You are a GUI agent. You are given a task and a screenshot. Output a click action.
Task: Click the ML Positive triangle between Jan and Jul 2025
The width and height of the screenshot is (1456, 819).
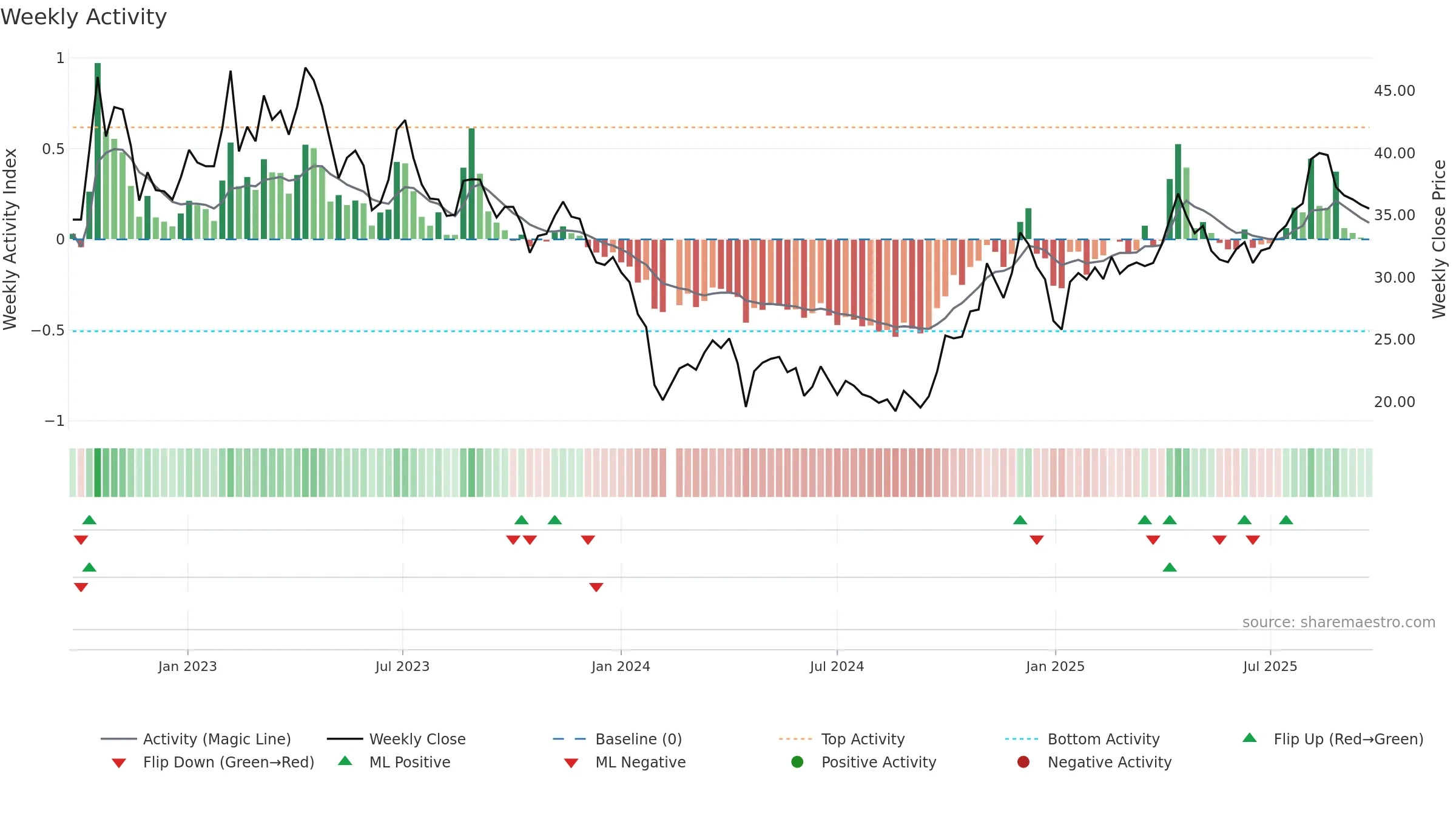(x=1170, y=567)
